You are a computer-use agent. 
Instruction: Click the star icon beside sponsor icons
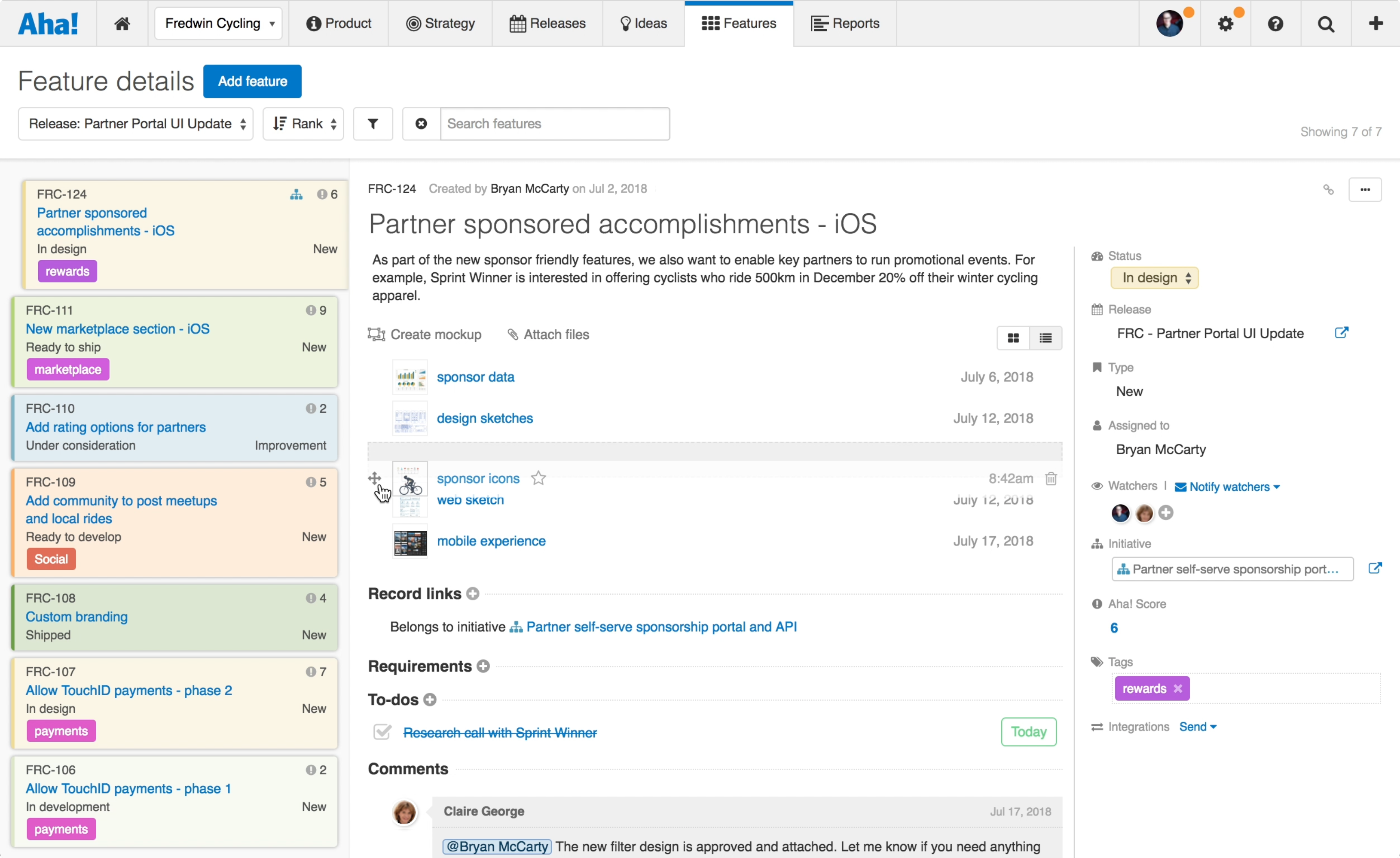(538, 478)
